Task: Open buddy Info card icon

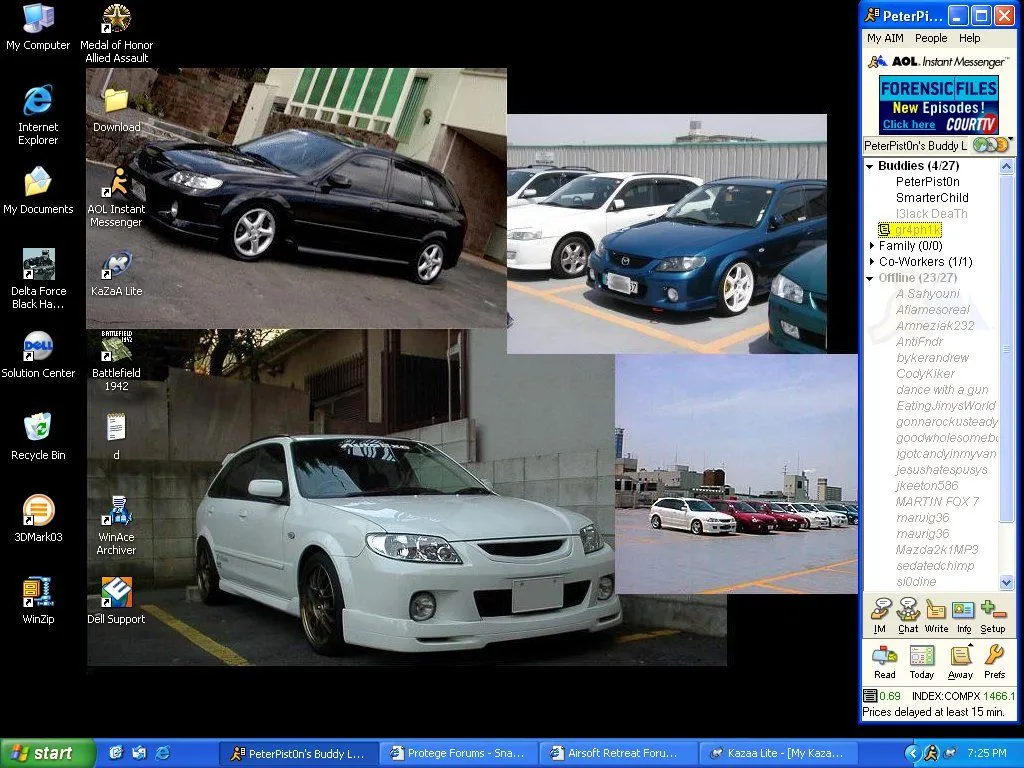Action: (x=963, y=615)
